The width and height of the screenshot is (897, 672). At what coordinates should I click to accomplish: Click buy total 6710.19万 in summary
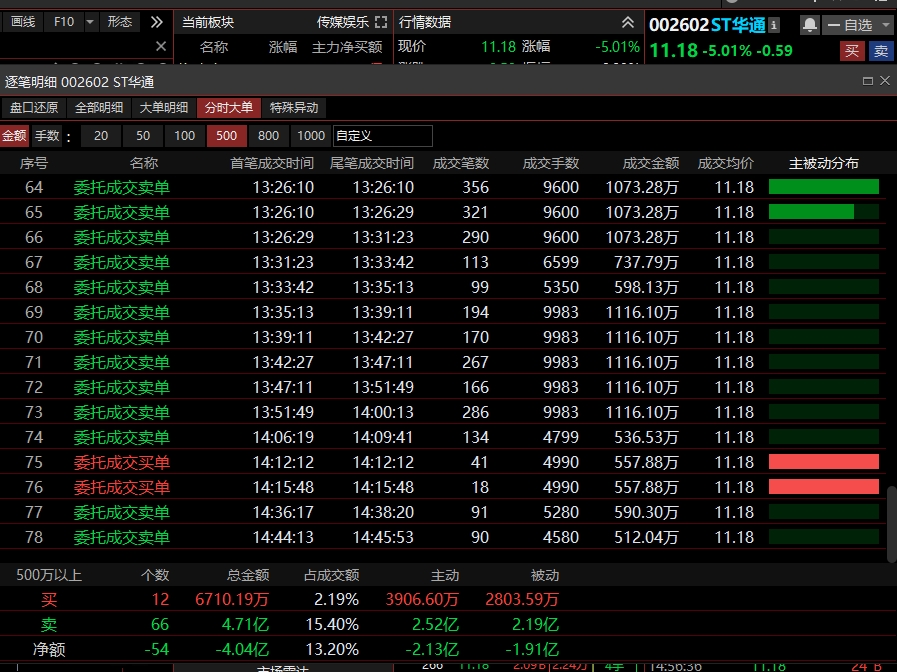coord(232,599)
